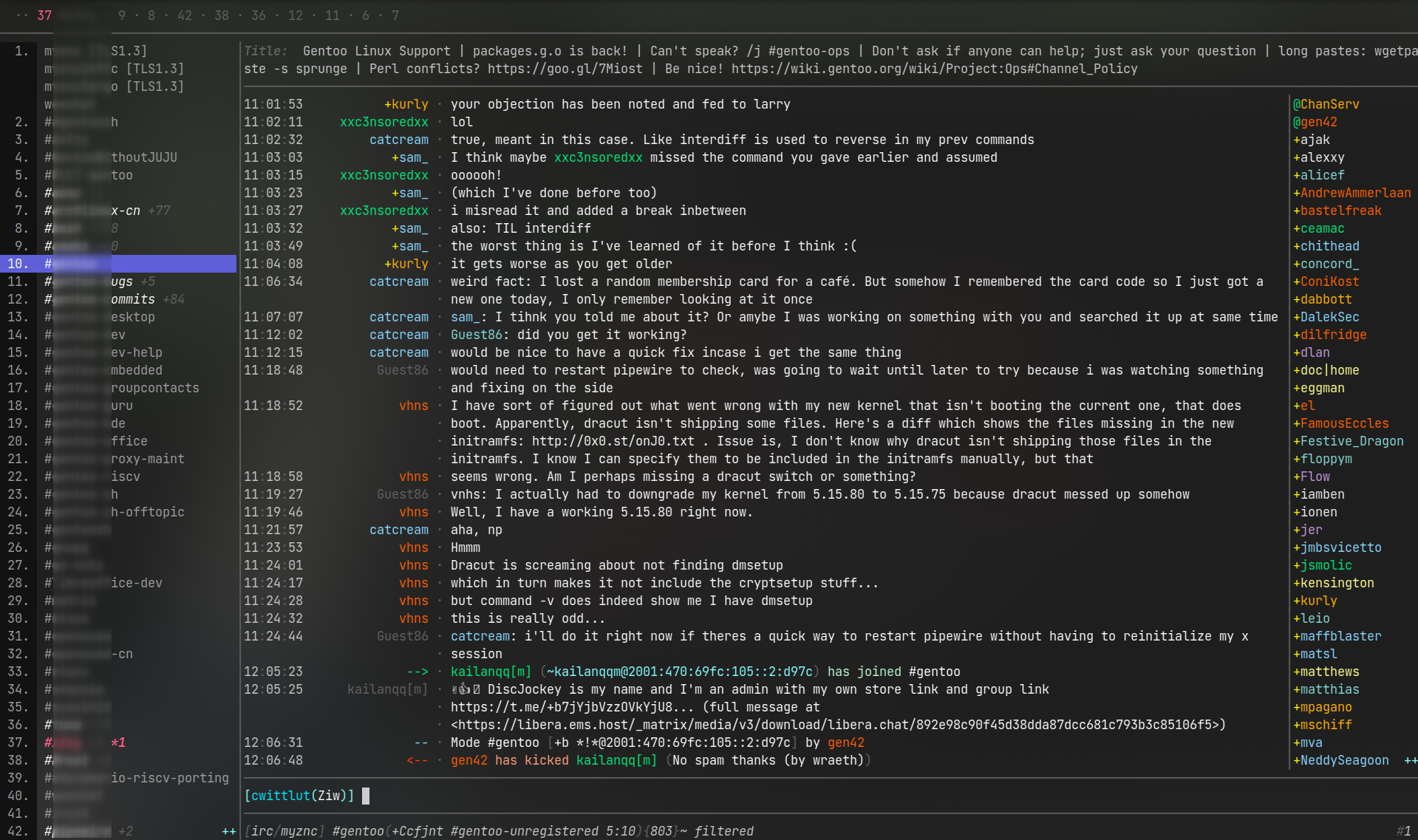Select +ConiKost in the nicklist
Viewport: 1418px width, 840px height.
click(x=1326, y=281)
